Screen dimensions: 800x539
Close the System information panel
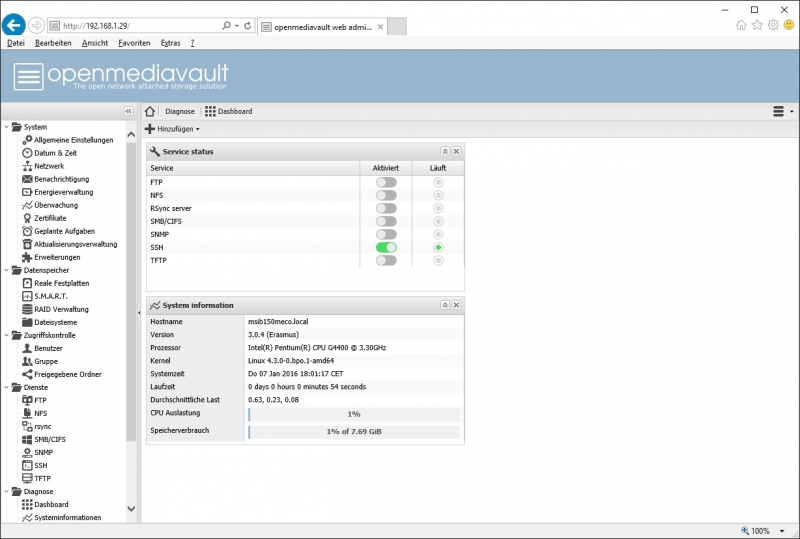[x=457, y=305]
